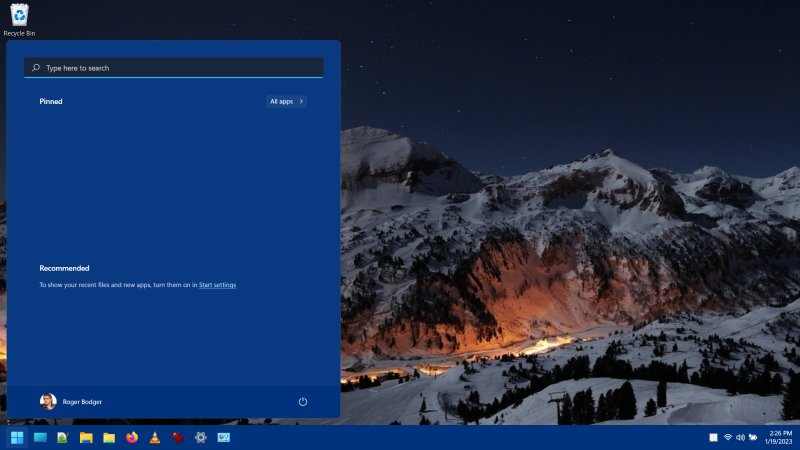Click the Wi-Fi network icon in system tray
This screenshot has height=450, width=800.
(x=728, y=437)
